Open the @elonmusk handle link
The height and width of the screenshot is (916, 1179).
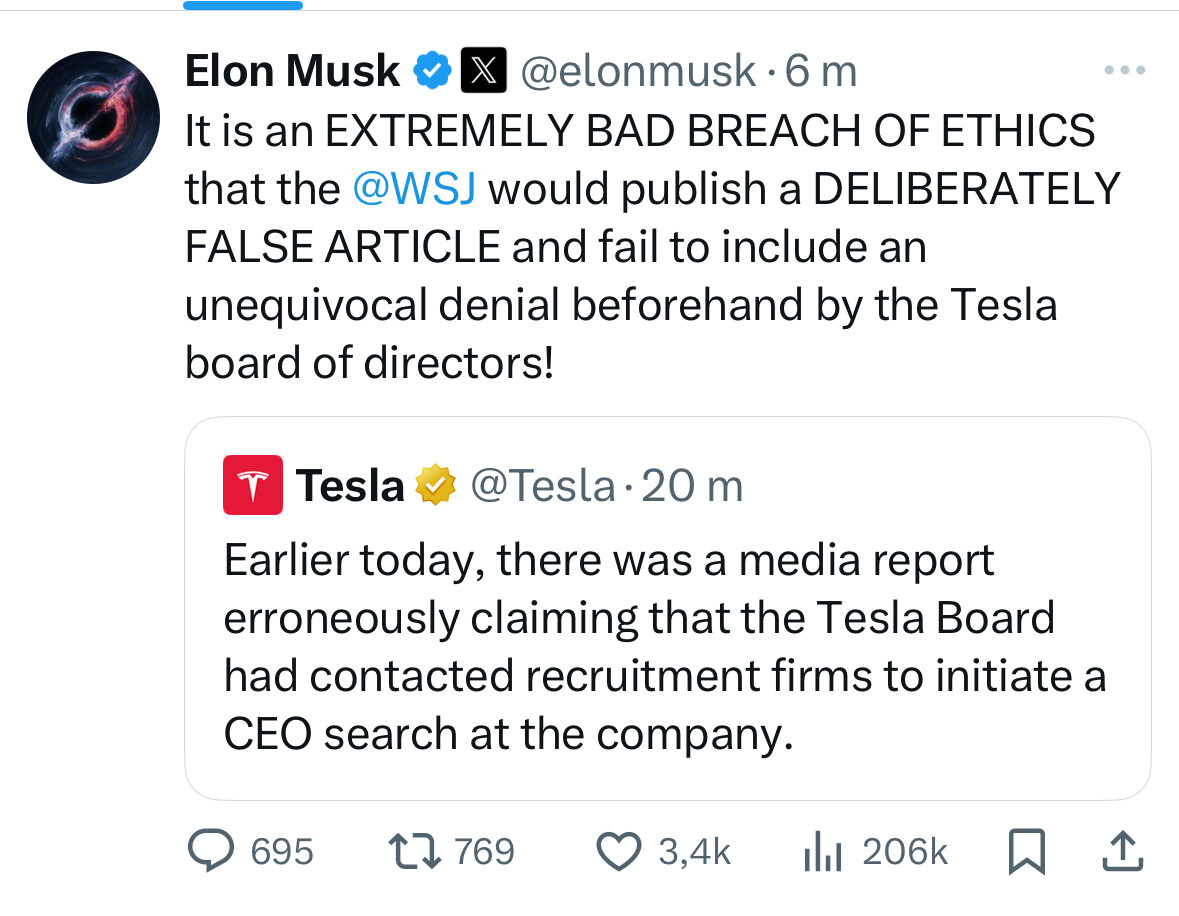[638, 71]
